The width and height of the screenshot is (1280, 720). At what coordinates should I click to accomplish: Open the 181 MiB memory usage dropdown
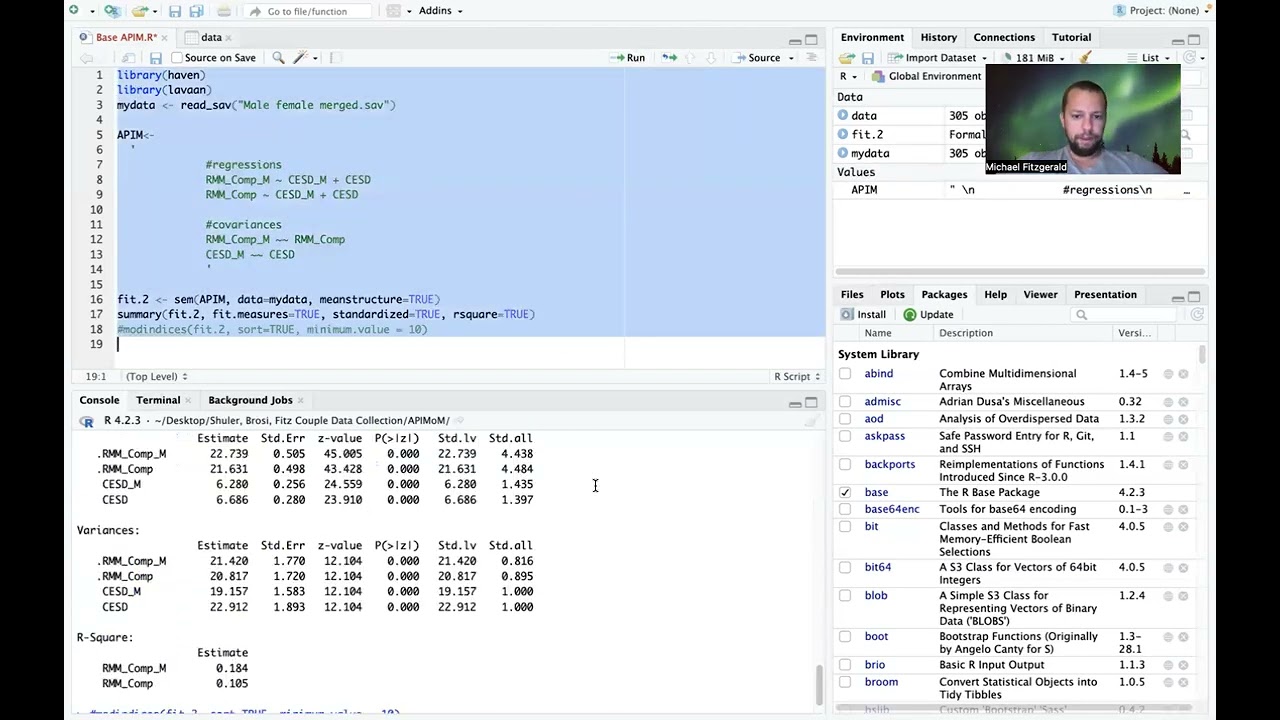(x=1035, y=58)
